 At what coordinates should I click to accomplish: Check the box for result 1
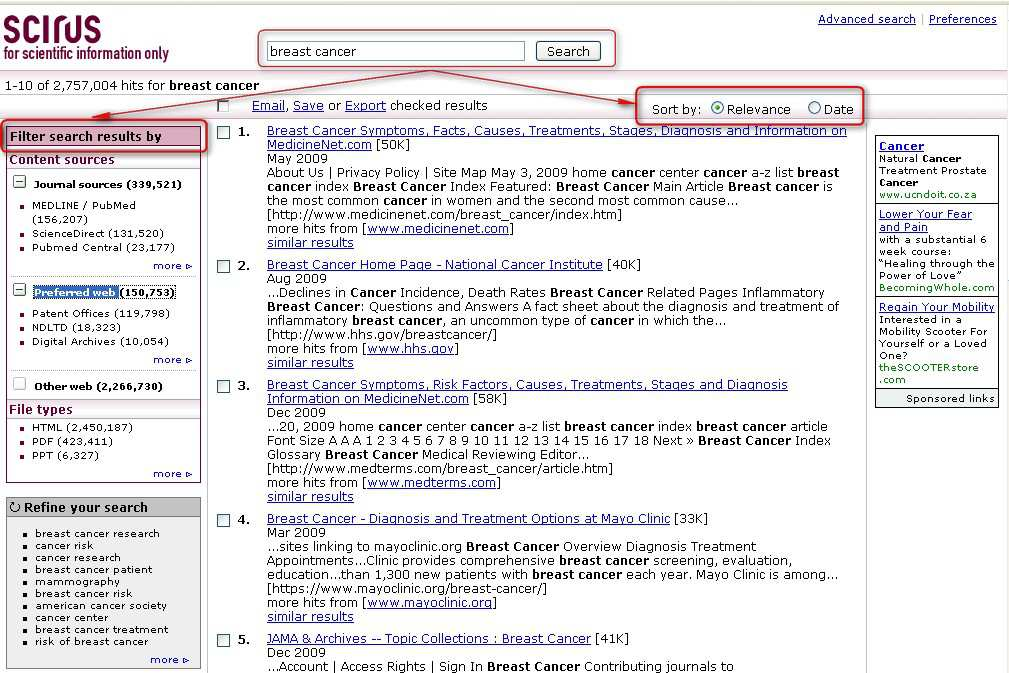point(223,133)
